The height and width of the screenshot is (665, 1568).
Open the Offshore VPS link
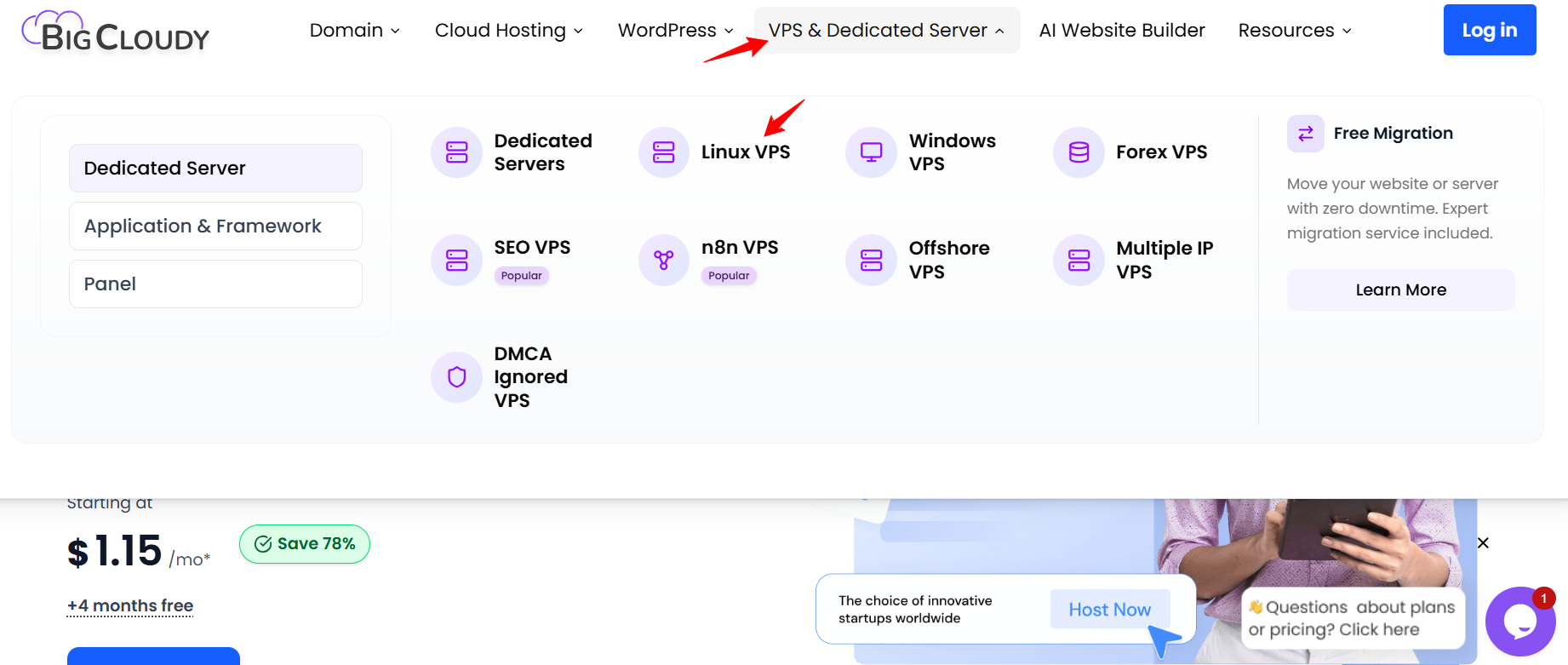pyautogui.click(x=949, y=260)
